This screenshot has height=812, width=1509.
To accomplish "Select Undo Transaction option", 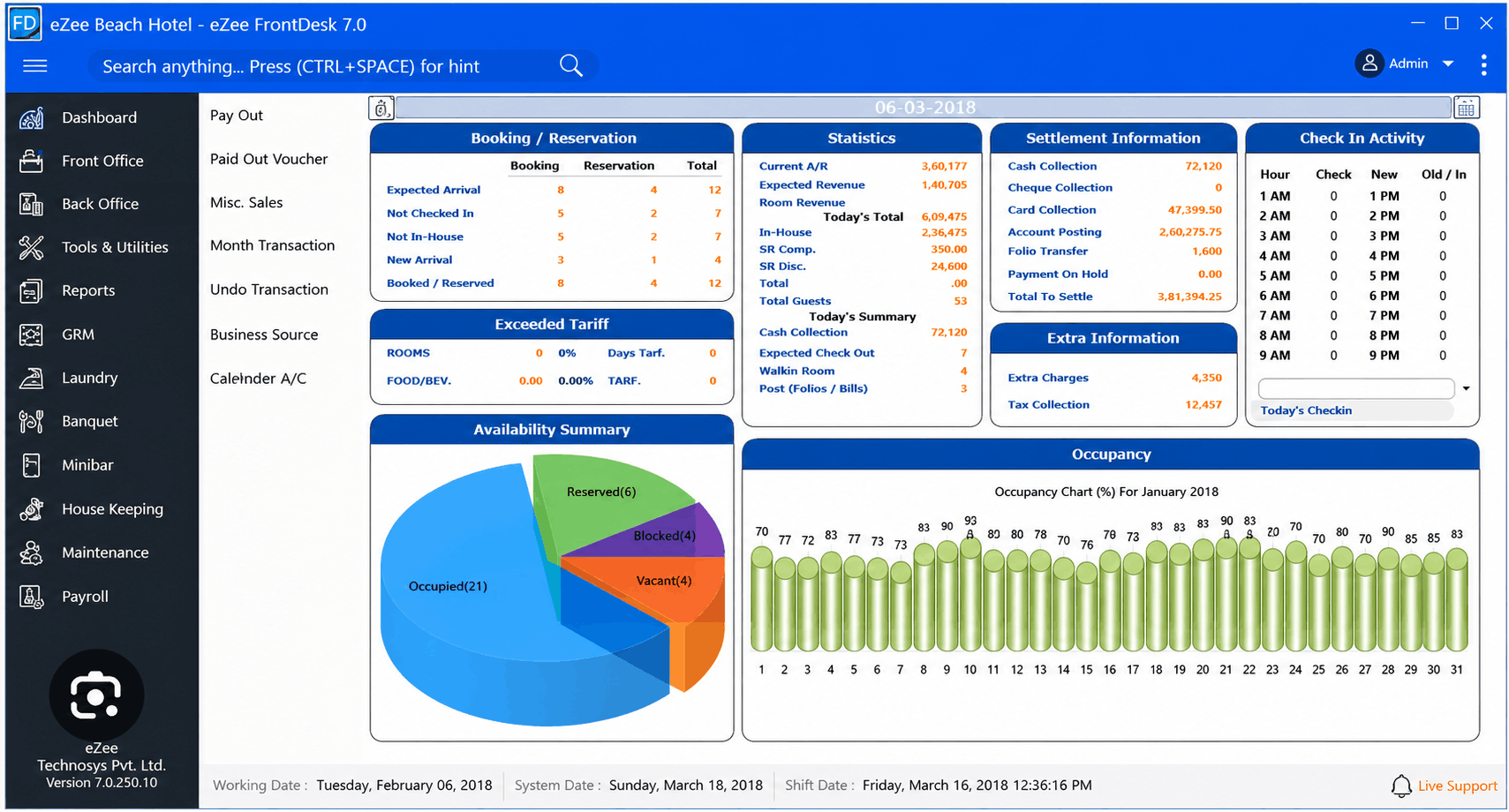I will pyautogui.click(x=268, y=289).
